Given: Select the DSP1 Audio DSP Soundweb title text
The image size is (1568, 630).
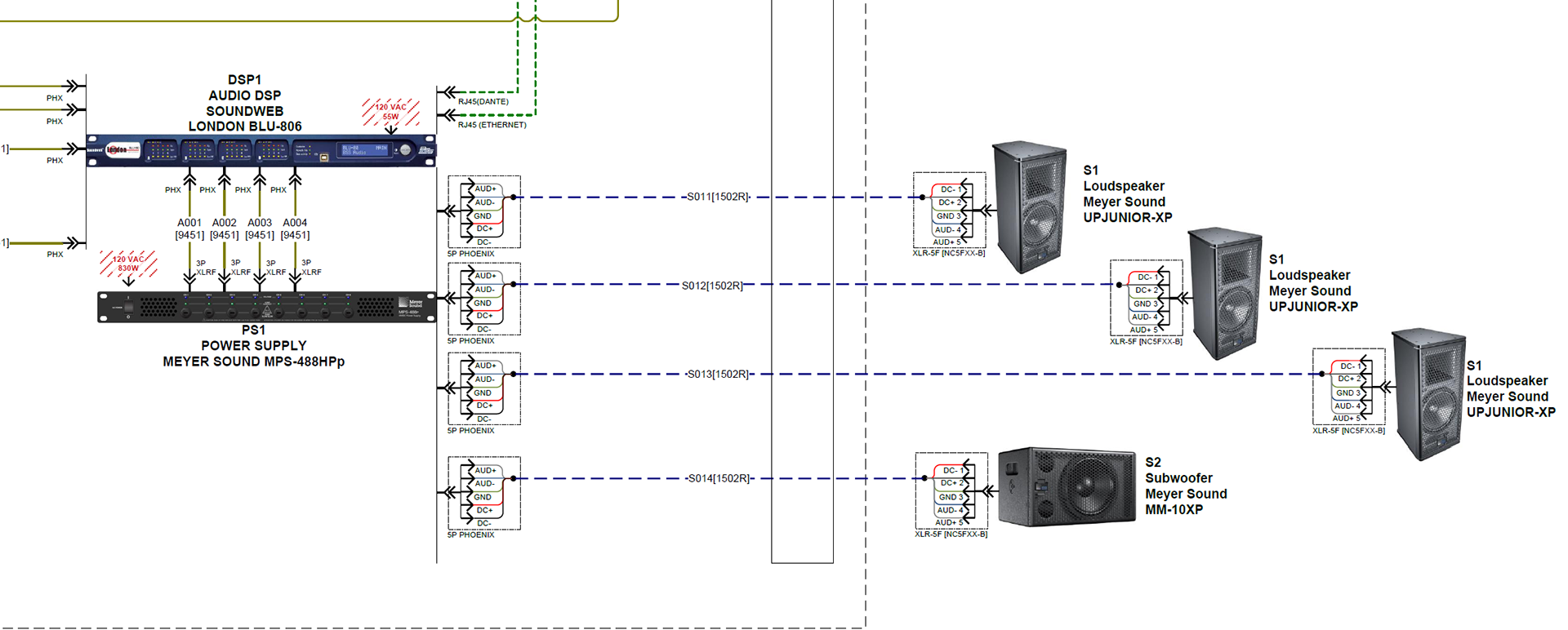Looking at the screenshot, I should click(x=245, y=103).
